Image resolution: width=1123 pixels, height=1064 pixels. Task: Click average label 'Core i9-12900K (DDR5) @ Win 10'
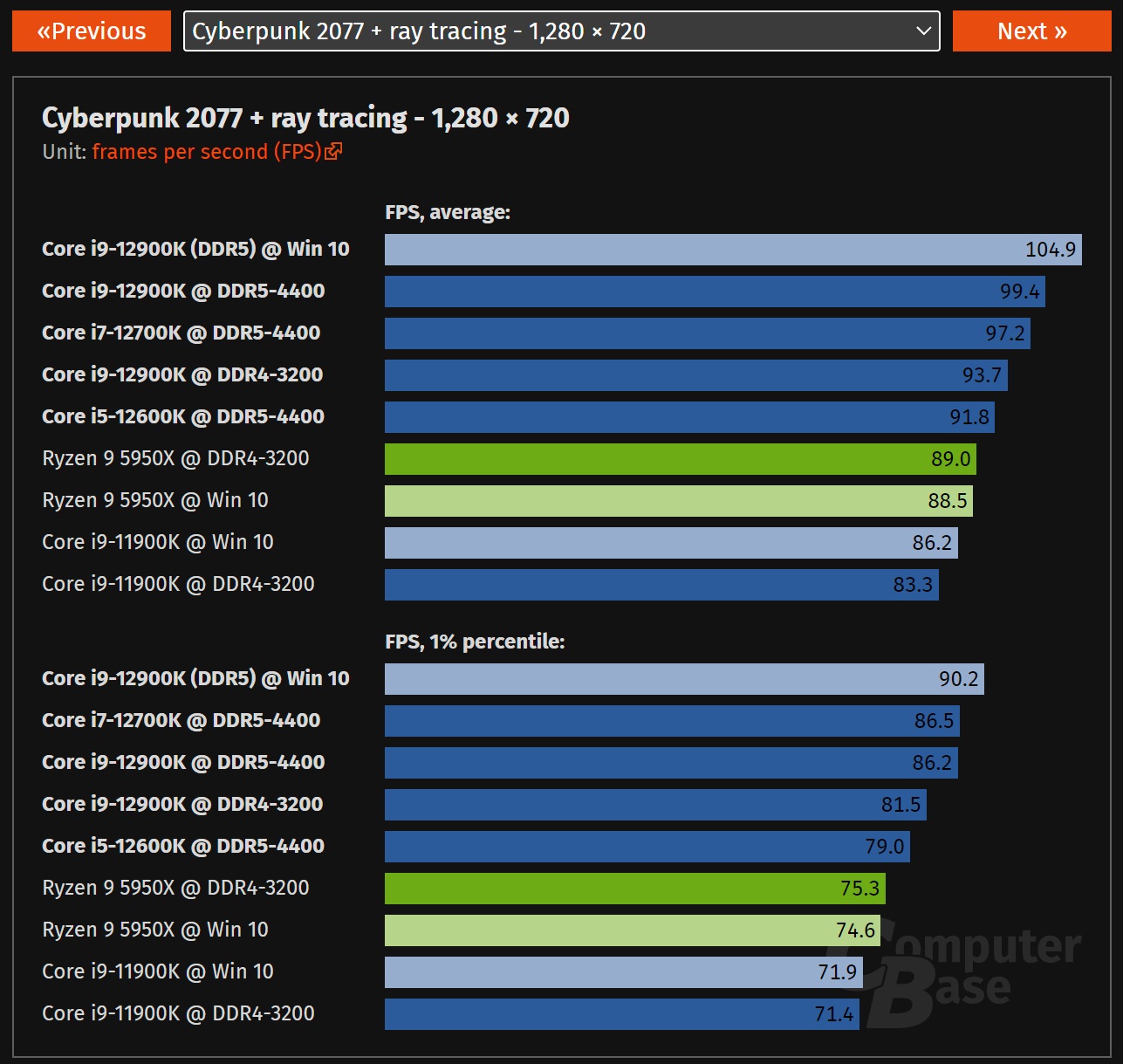coord(195,250)
